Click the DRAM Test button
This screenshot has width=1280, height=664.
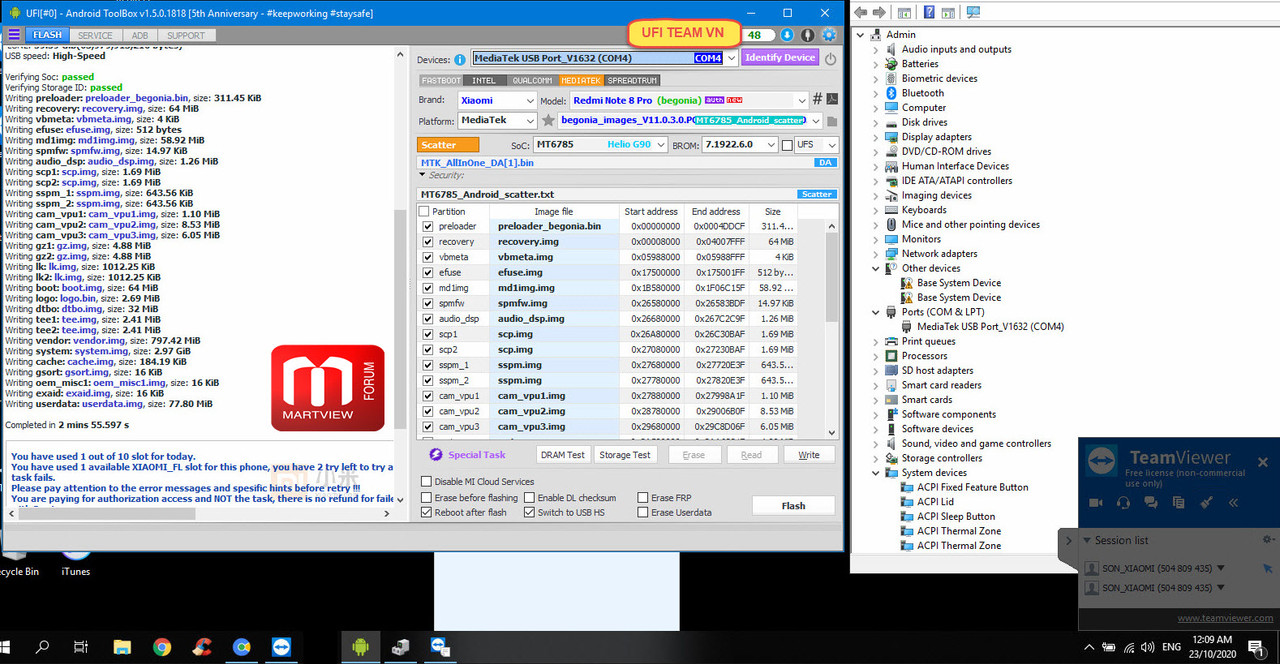pyautogui.click(x=562, y=455)
